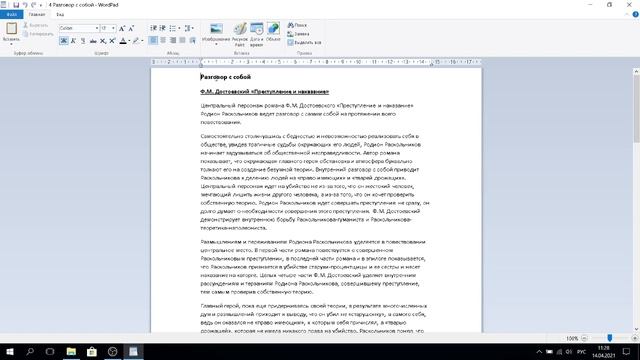Open the font size dropdown

(x=113, y=28)
